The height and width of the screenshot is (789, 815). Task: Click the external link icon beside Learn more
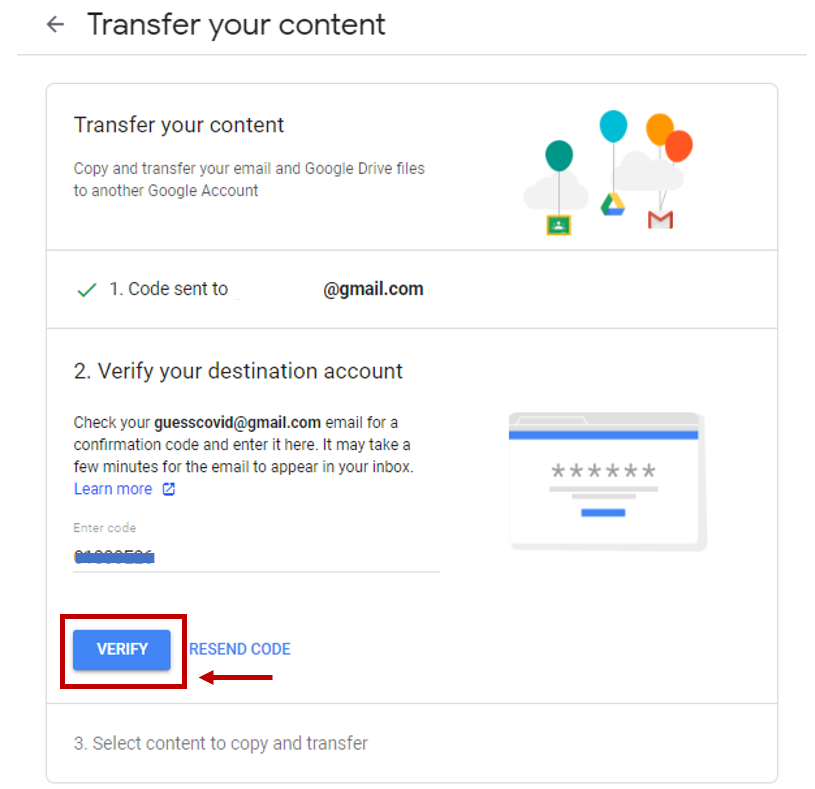tap(169, 489)
